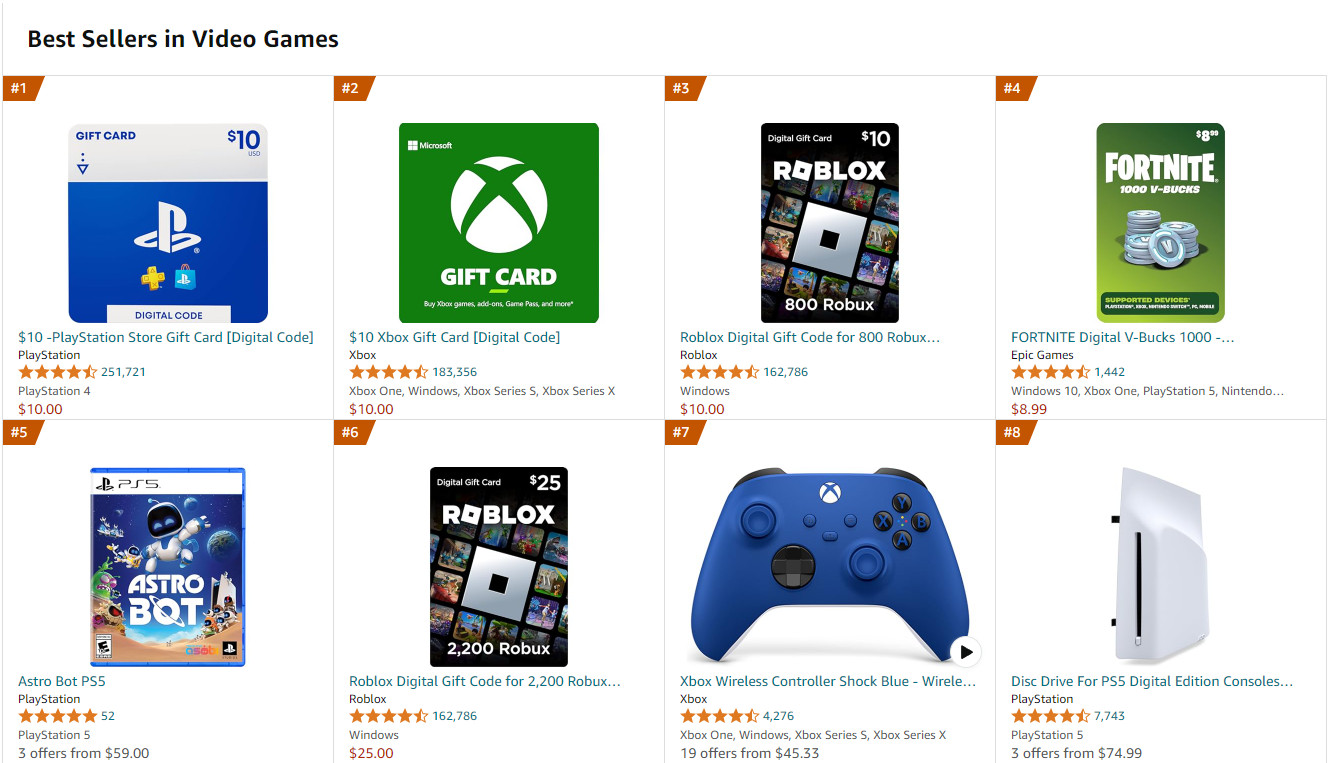Image resolution: width=1328 pixels, height=763 pixels.
Task: Open $10 Xbox Gift Card title link
Action: [x=454, y=337]
